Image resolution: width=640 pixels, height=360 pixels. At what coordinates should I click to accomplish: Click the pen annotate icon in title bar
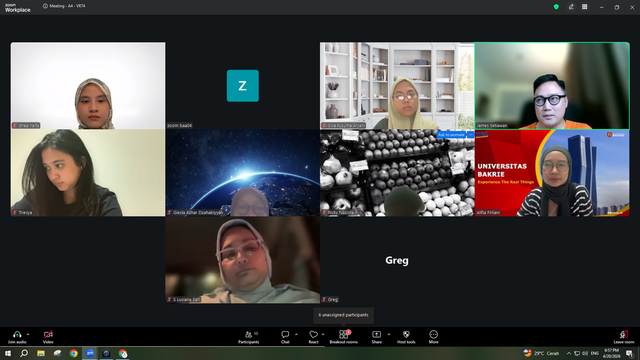[571, 7]
